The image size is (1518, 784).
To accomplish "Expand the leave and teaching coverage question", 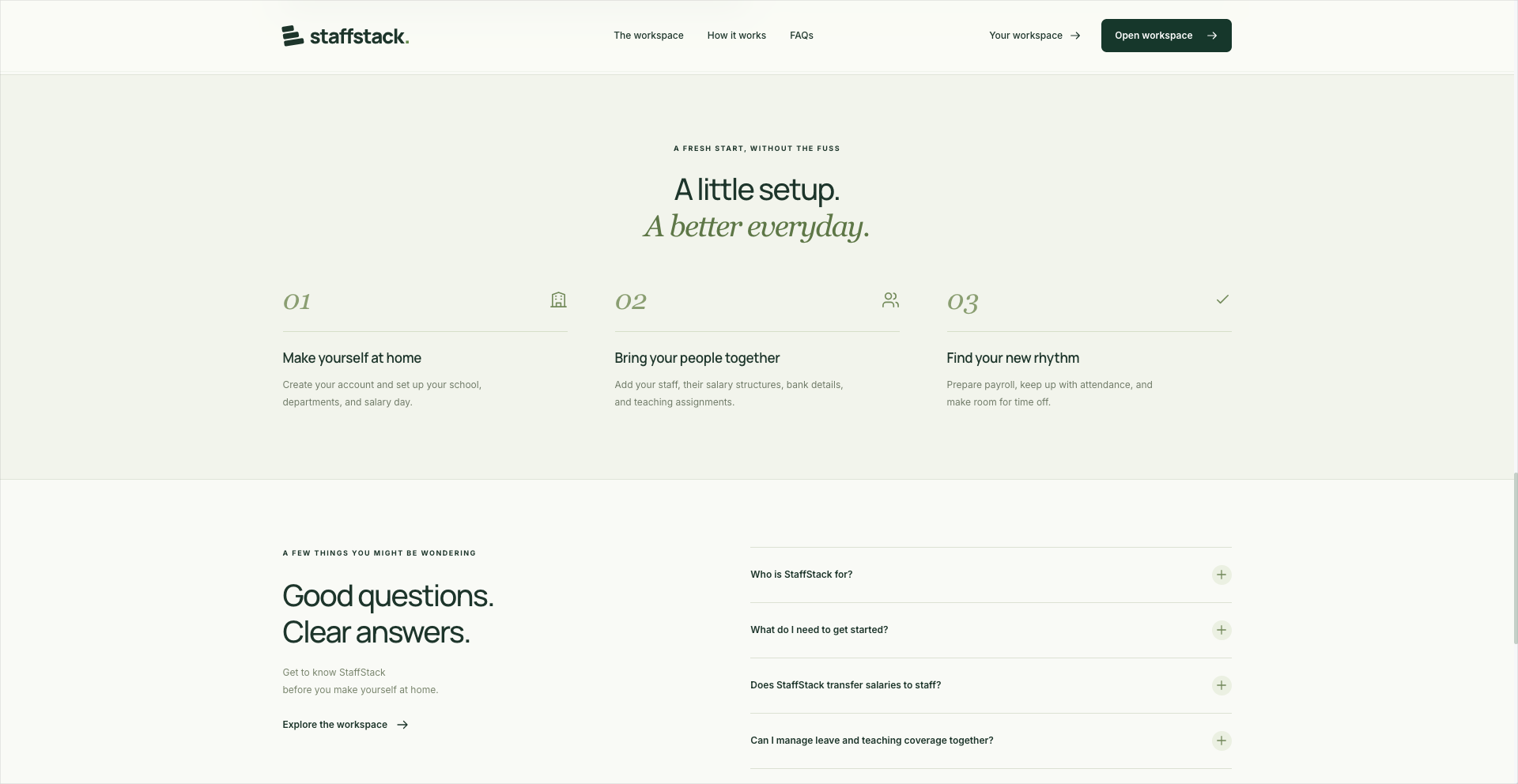I will click(x=991, y=741).
